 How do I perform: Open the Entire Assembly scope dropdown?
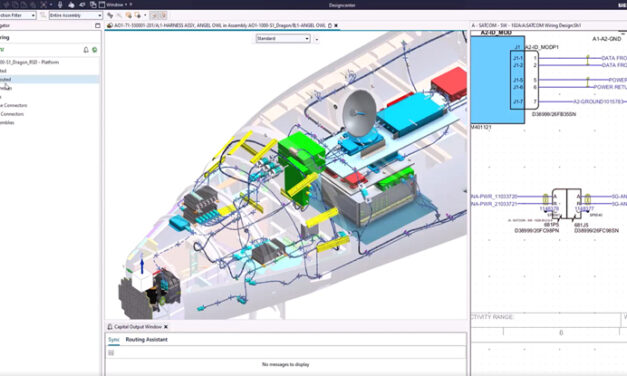coord(76,15)
